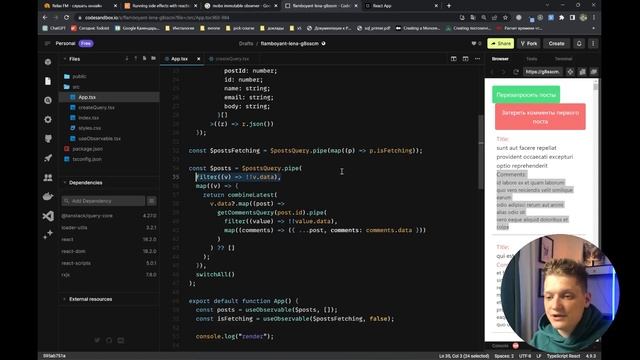The width and height of the screenshot is (640, 360).
Task: Bookmark this page with the star icon
Action: [505, 18]
